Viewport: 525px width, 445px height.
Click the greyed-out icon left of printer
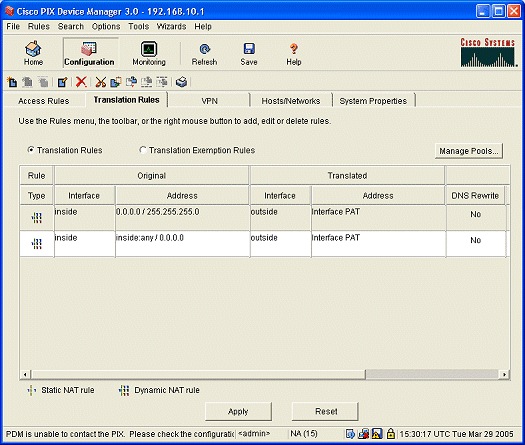point(162,82)
